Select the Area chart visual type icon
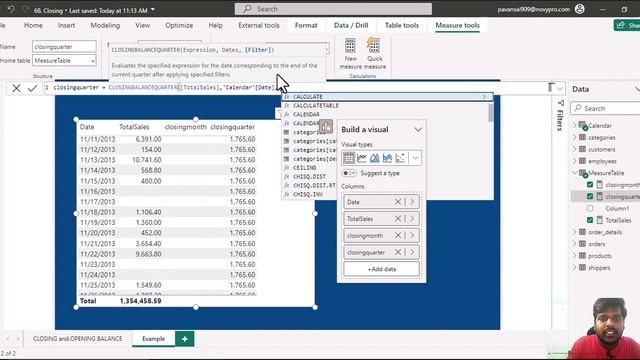640x360 pixels. [374, 158]
